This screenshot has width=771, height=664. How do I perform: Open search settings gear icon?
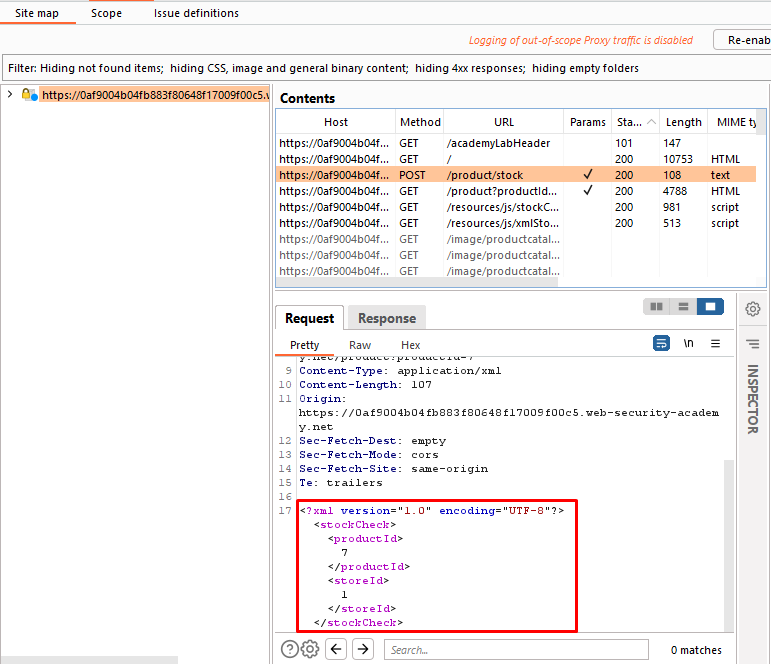[x=310, y=649]
